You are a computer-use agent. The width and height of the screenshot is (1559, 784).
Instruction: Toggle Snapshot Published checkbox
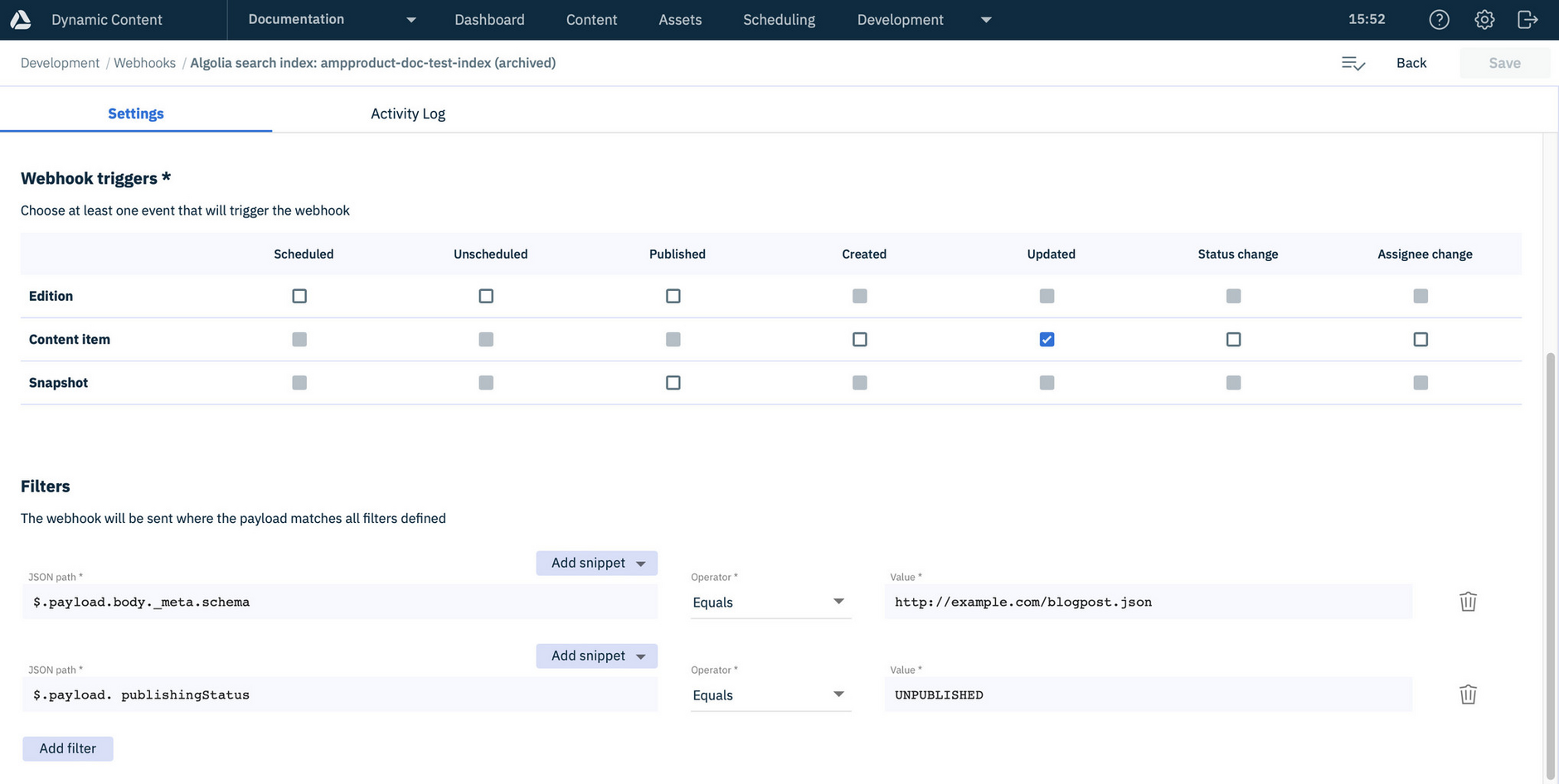click(673, 383)
